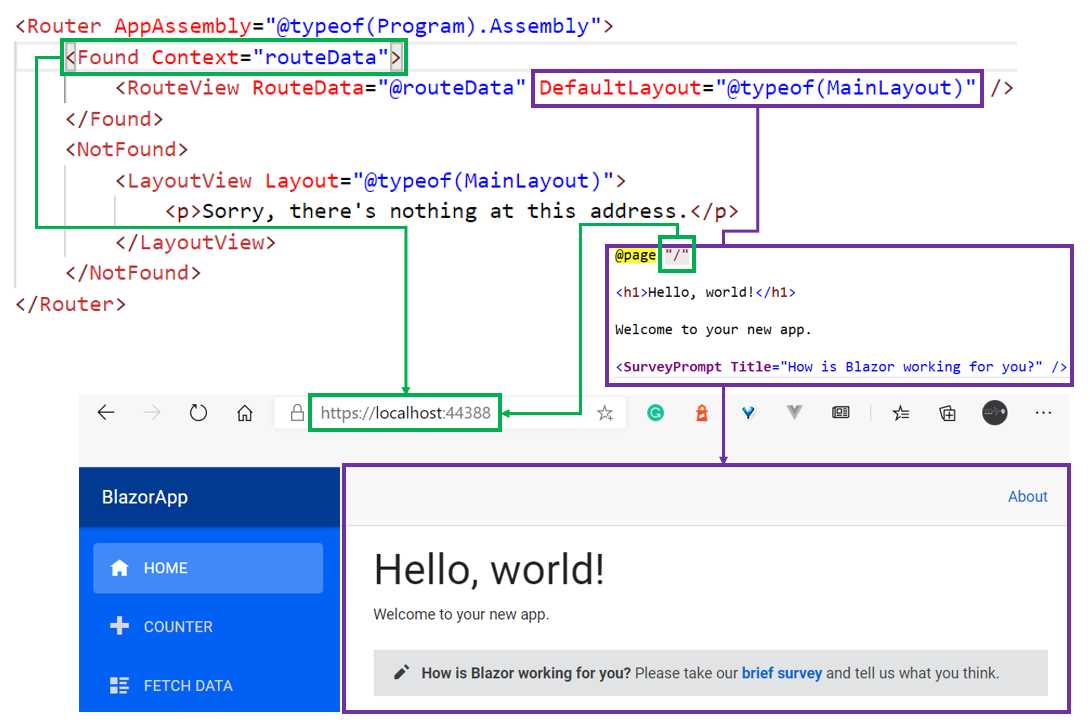This screenshot has height=726, width=1090.
Task: Open the Collections icon in the toolbar
Action: [x=947, y=412]
